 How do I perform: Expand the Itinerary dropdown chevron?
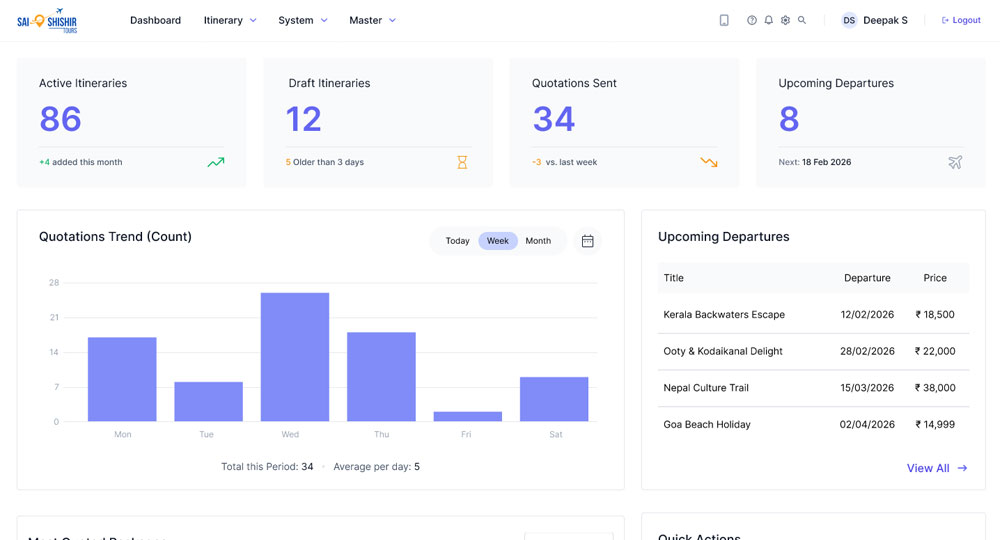tap(253, 20)
